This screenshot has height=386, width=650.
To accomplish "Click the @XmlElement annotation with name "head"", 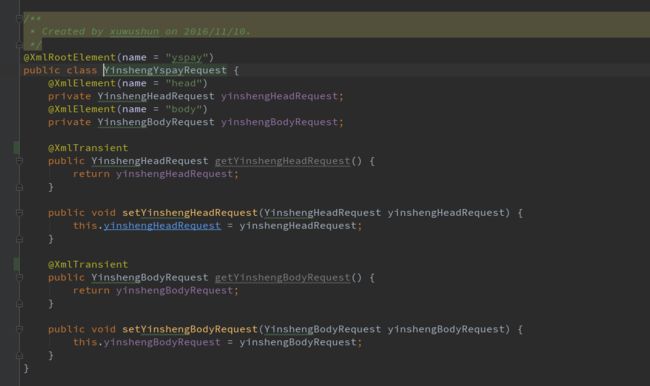I will tap(82, 83).
